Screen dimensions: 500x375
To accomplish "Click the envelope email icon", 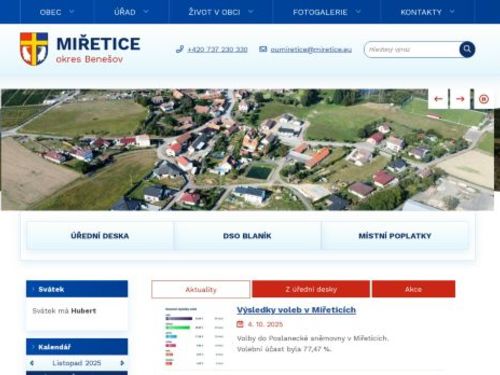I will click(263, 49).
